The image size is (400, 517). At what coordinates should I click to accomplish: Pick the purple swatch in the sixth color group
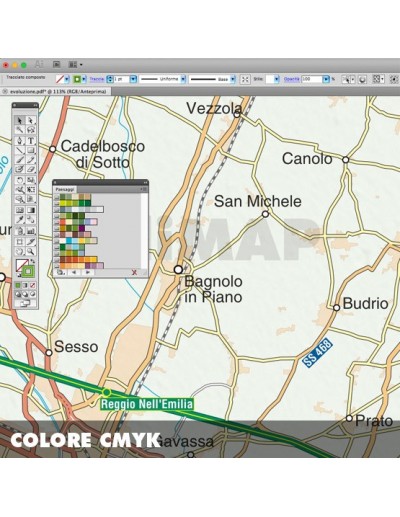82,228
